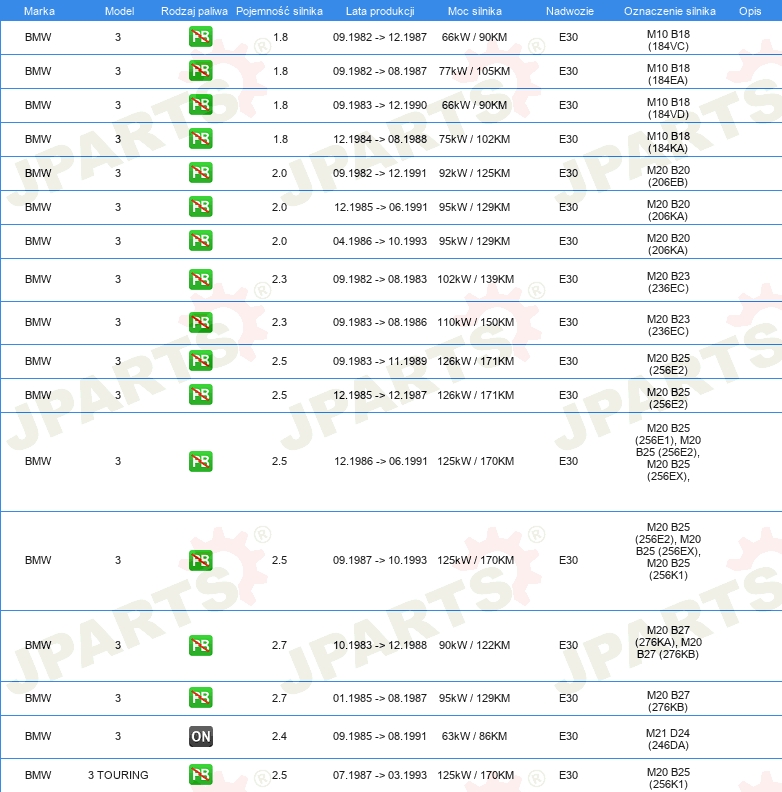This screenshot has height=792, width=782.
Task: Click petrol icon in the 12.1985 -> 06.1991 row
Action: [201, 207]
